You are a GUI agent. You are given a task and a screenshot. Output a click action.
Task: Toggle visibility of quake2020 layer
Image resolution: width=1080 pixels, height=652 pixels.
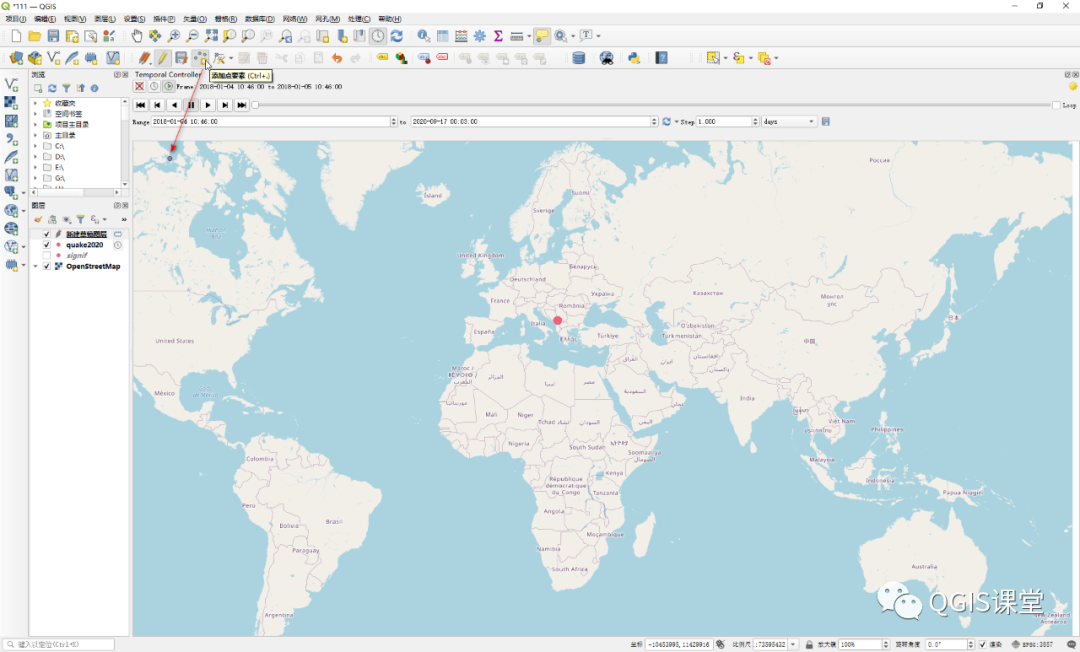[x=47, y=244]
